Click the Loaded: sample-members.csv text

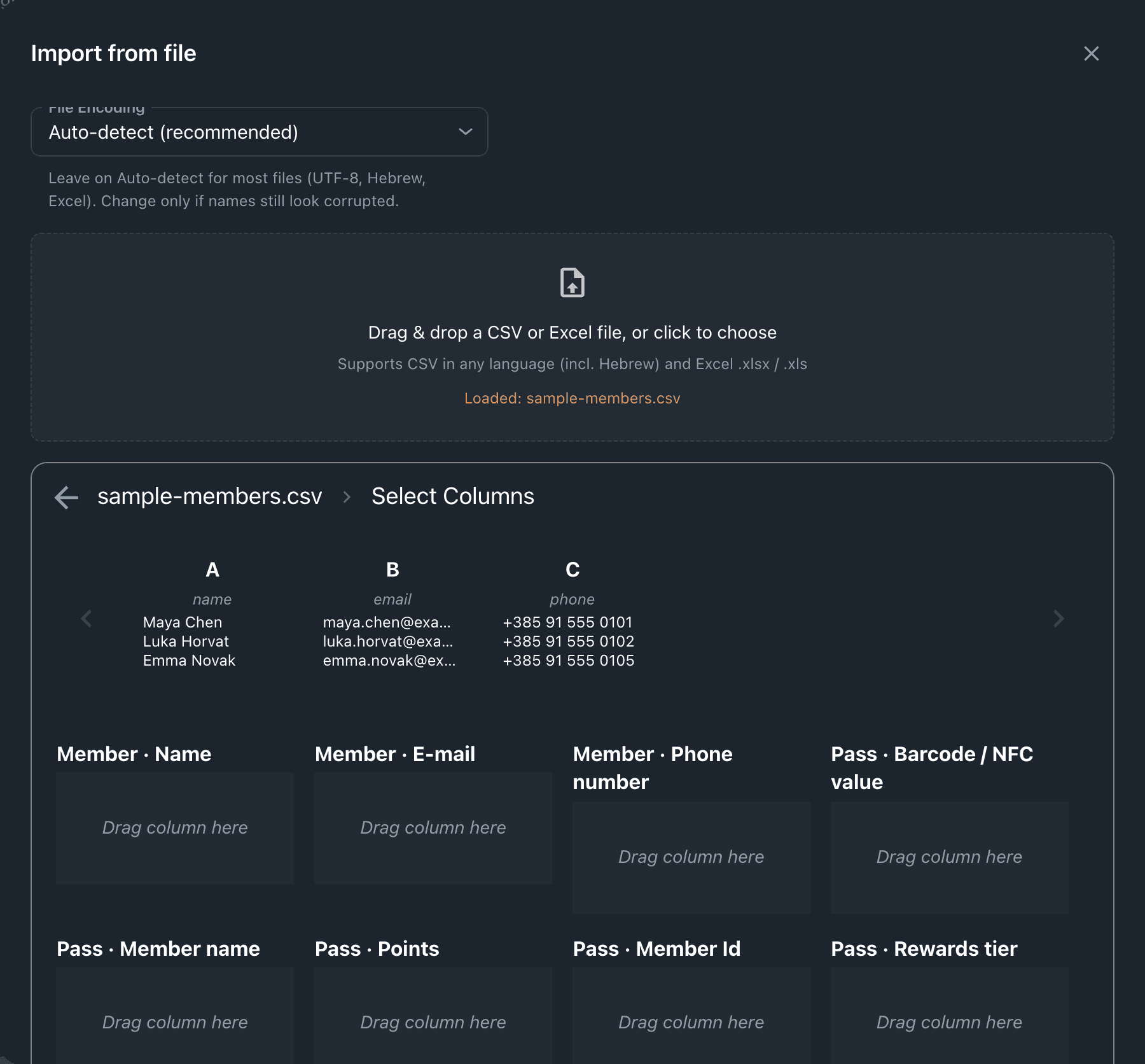coord(572,398)
